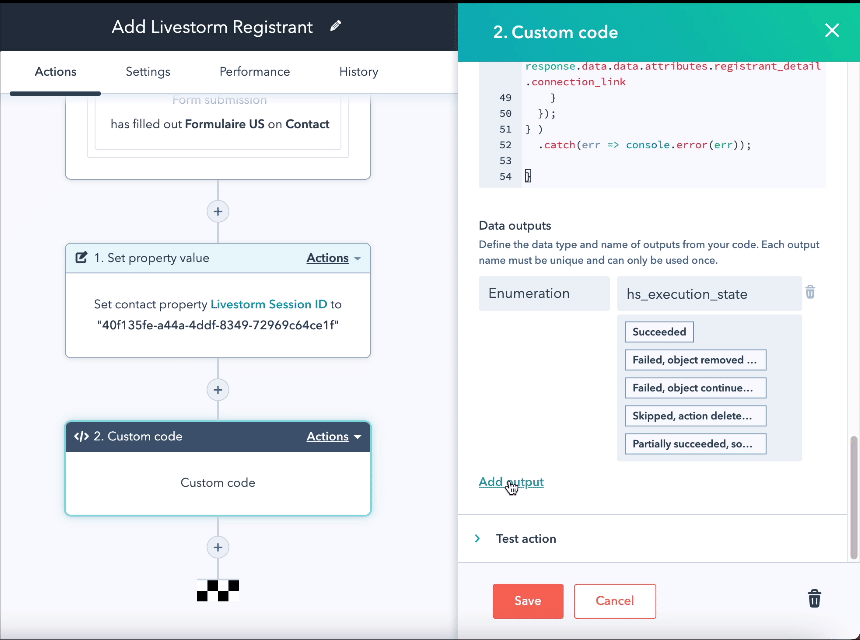
Task: Click the Formulaire US trigger text
Action: click(x=225, y=124)
